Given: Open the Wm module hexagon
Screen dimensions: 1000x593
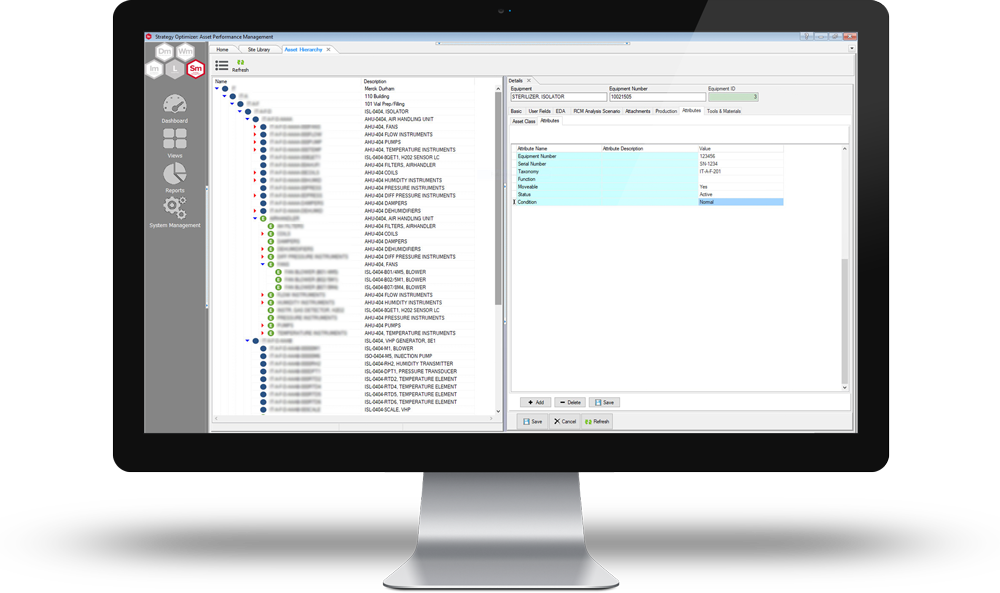Looking at the screenshot, I should click(x=185, y=52).
